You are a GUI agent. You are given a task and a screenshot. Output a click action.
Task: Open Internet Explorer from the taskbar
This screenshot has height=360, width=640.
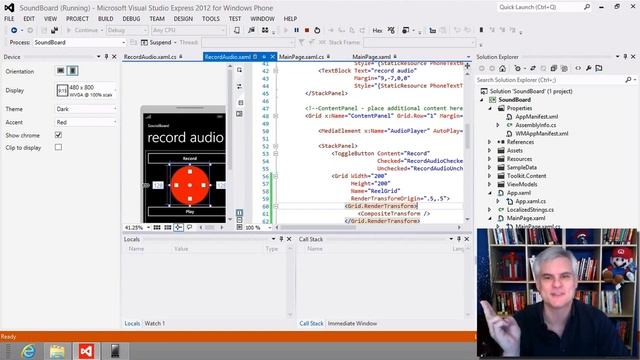pyautogui.click(x=29, y=351)
